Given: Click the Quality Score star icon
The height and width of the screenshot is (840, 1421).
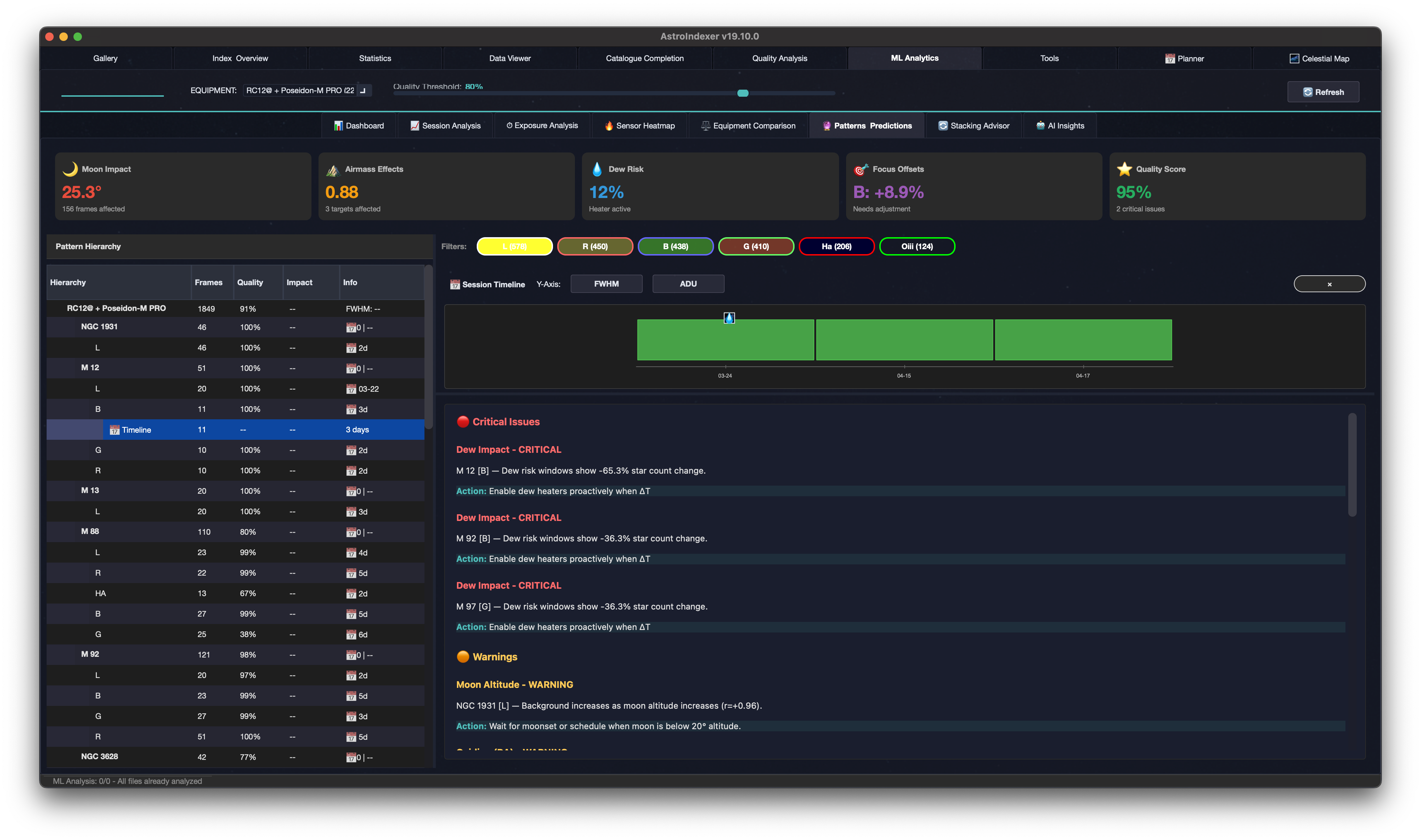Looking at the screenshot, I should coord(1124,169).
